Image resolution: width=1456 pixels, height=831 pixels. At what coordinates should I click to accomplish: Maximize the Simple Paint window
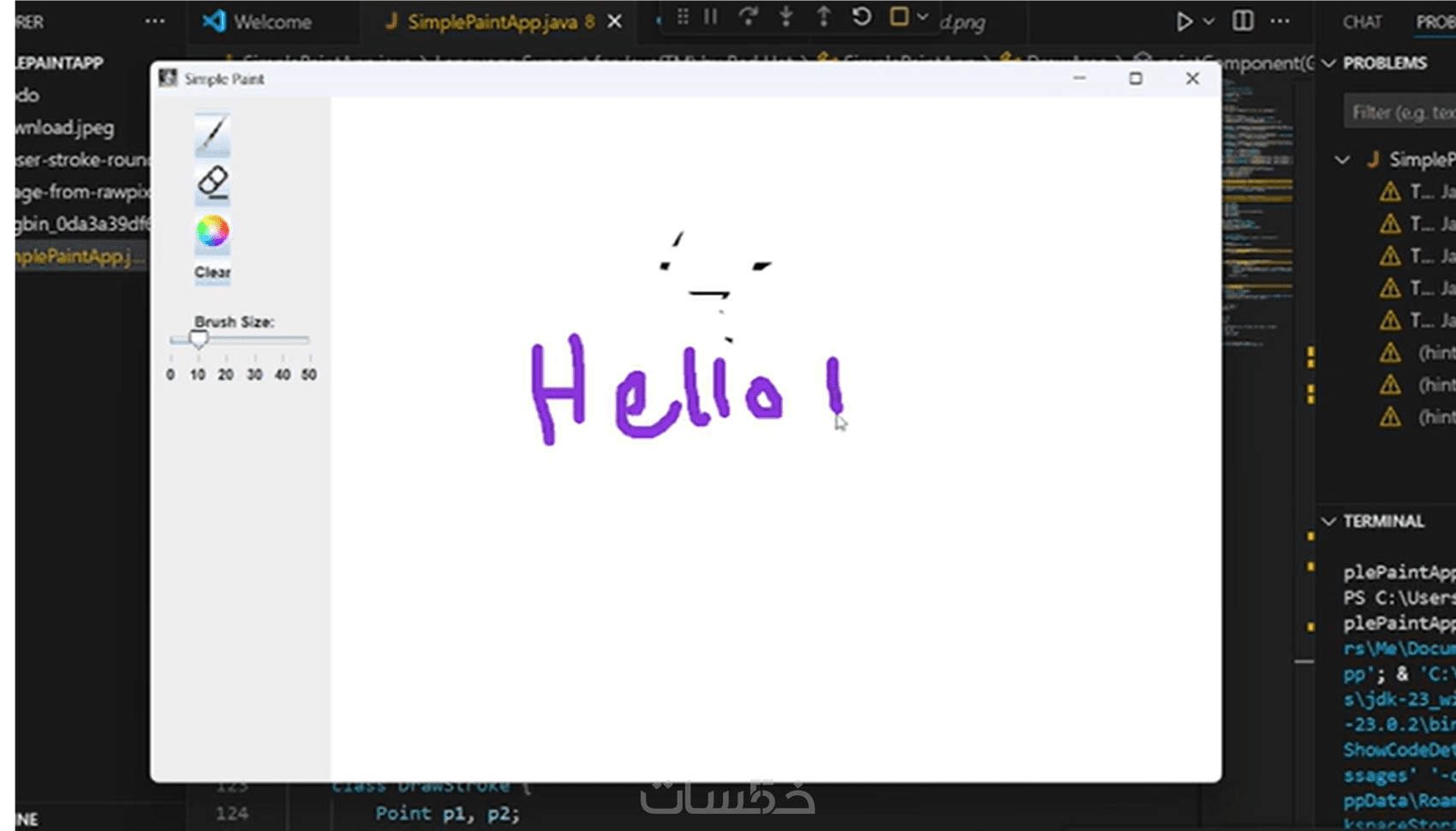[1135, 78]
